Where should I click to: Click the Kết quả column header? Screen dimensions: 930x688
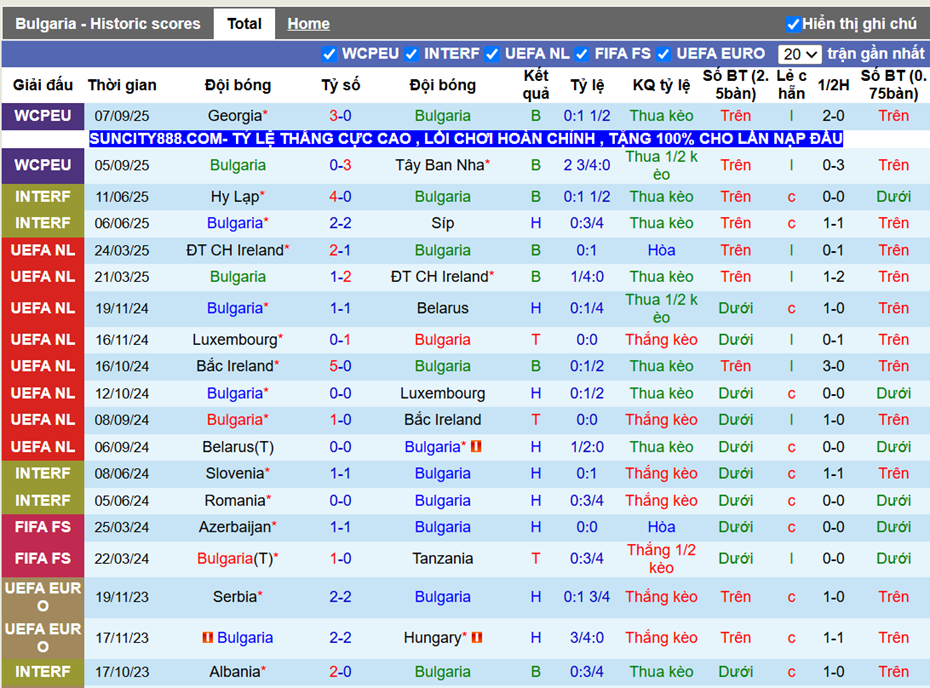536,85
